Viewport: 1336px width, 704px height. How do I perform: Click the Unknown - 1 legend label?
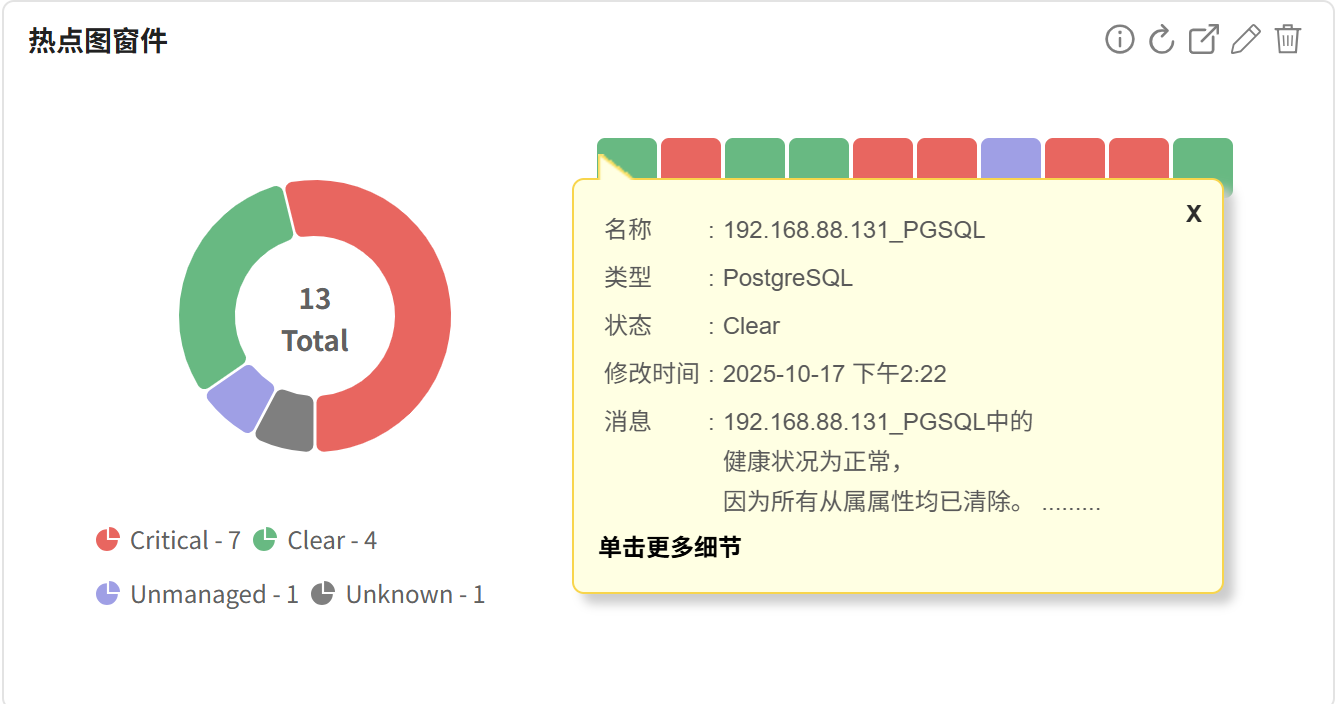pyautogui.click(x=415, y=594)
